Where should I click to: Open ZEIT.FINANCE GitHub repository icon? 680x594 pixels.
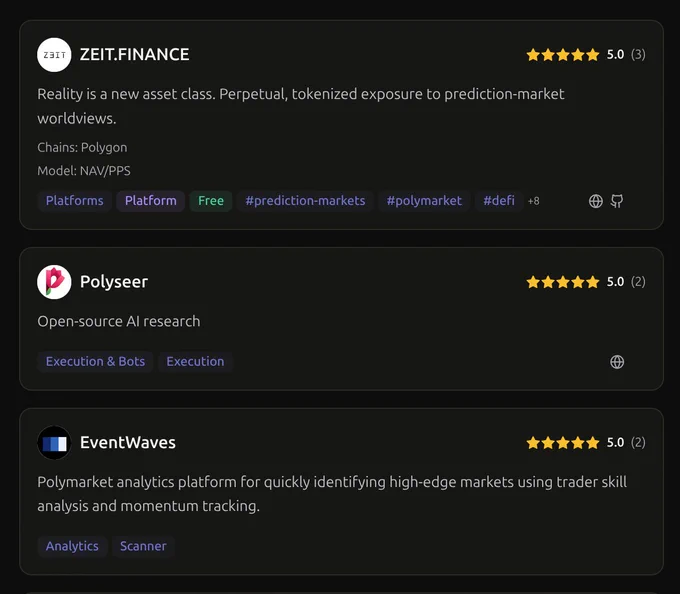[617, 201]
